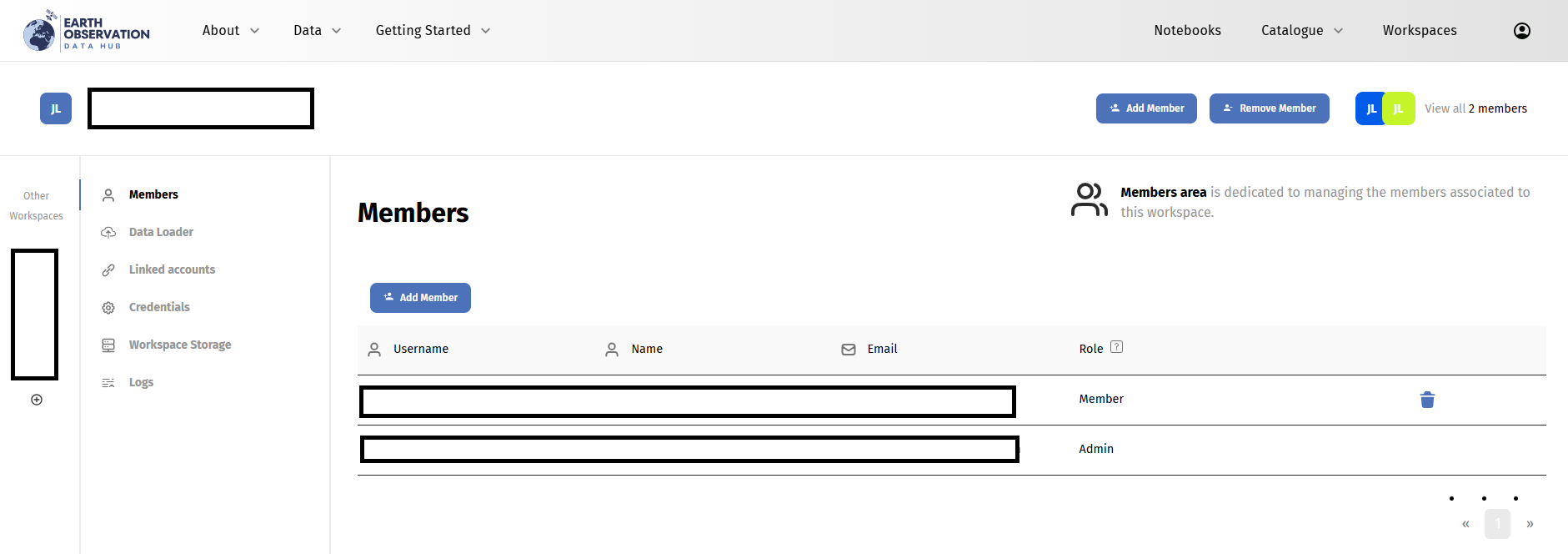Delete the Member row with trash icon
This screenshot has width=1568, height=554.
click(1427, 400)
